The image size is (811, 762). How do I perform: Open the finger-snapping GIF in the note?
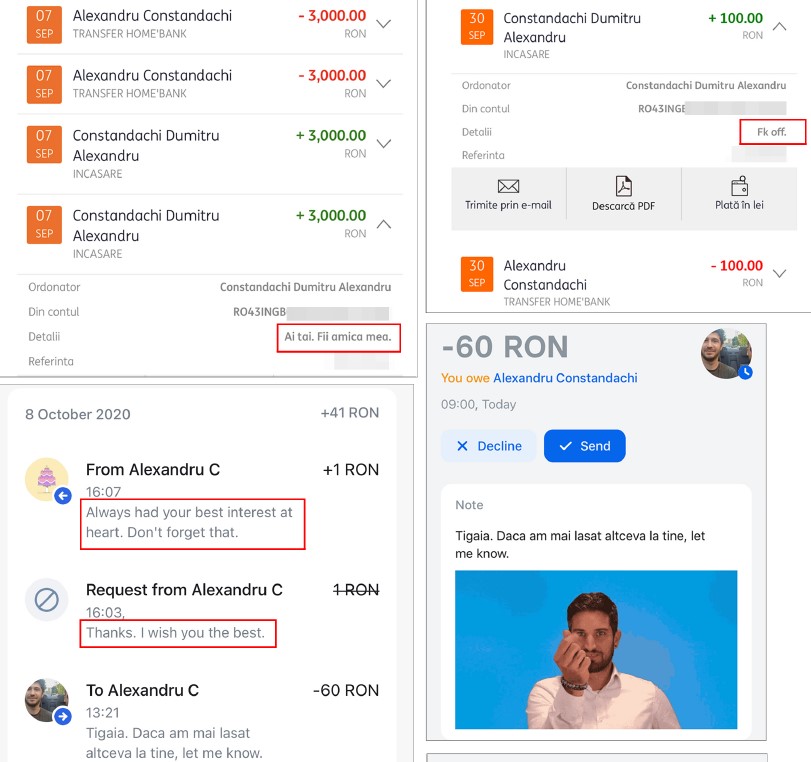click(x=596, y=649)
